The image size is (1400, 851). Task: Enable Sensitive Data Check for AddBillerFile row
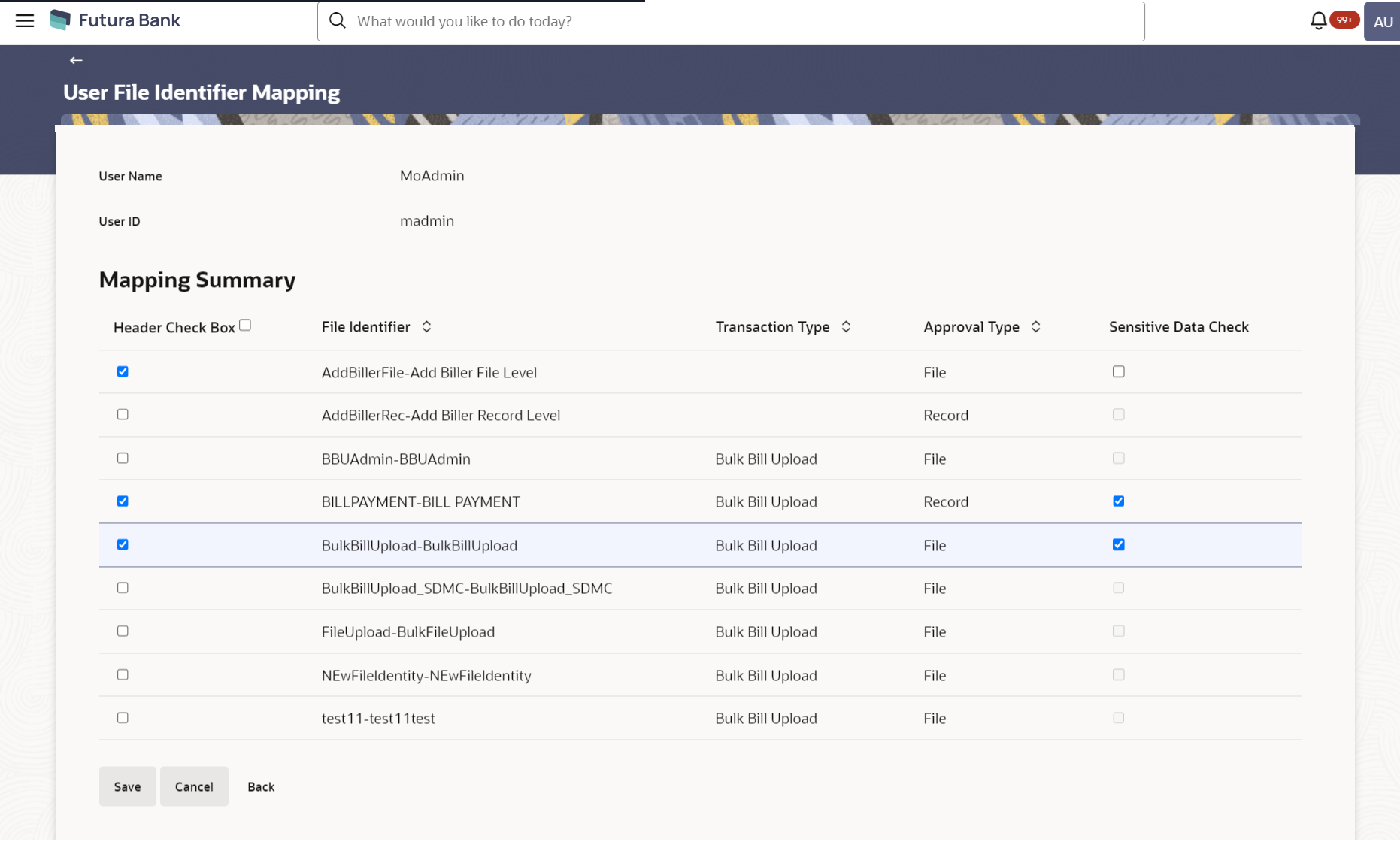point(1119,371)
